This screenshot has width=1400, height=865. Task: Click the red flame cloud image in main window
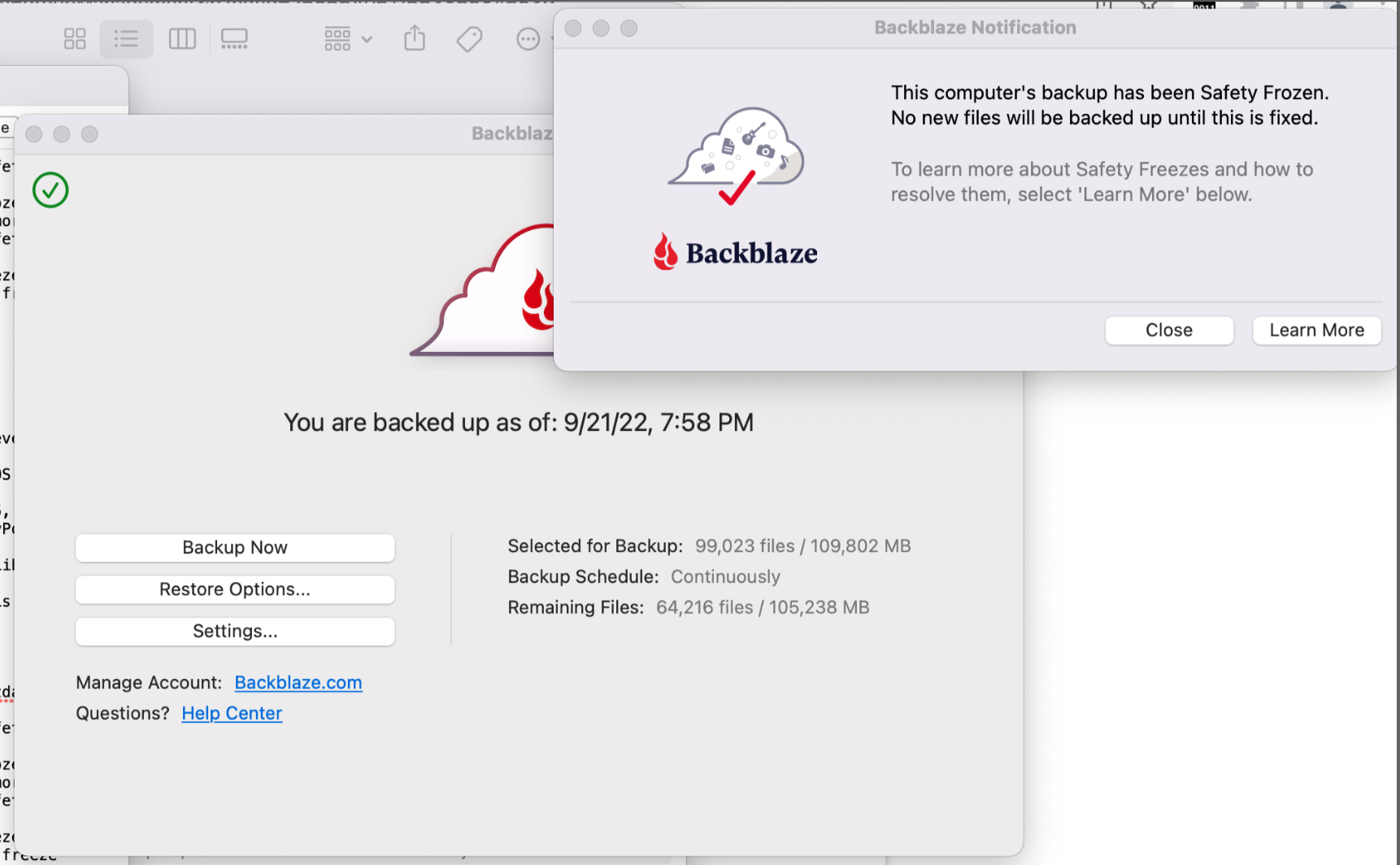point(482,291)
